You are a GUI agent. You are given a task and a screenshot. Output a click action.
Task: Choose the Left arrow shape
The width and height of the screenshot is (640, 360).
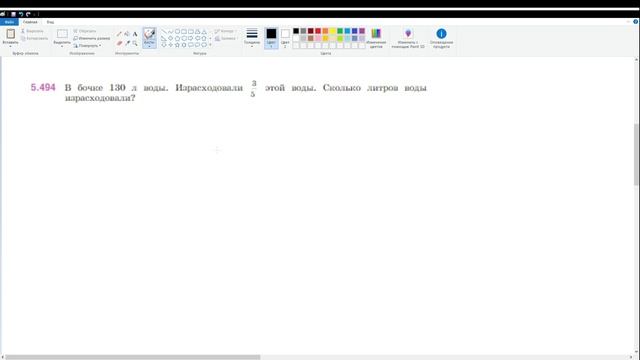click(x=198, y=38)
